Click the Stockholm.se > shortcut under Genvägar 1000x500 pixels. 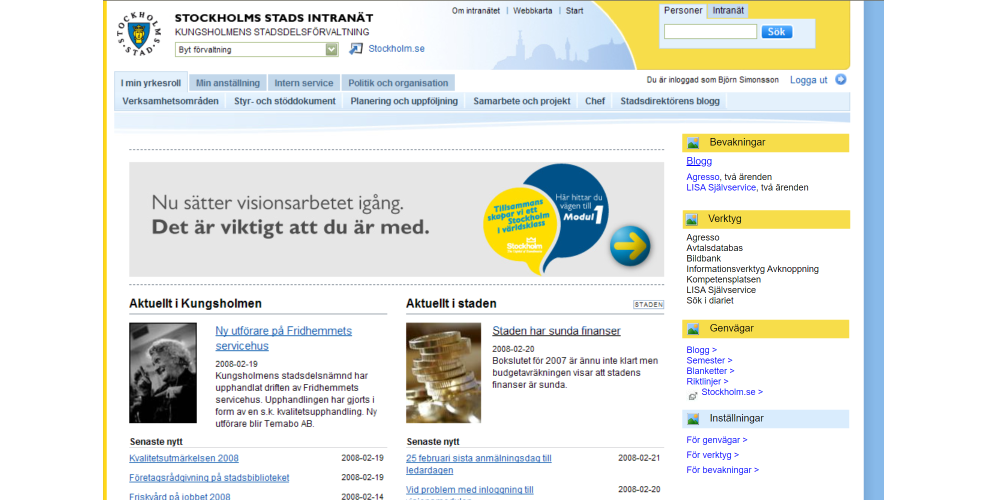click(x=732, y=392)
